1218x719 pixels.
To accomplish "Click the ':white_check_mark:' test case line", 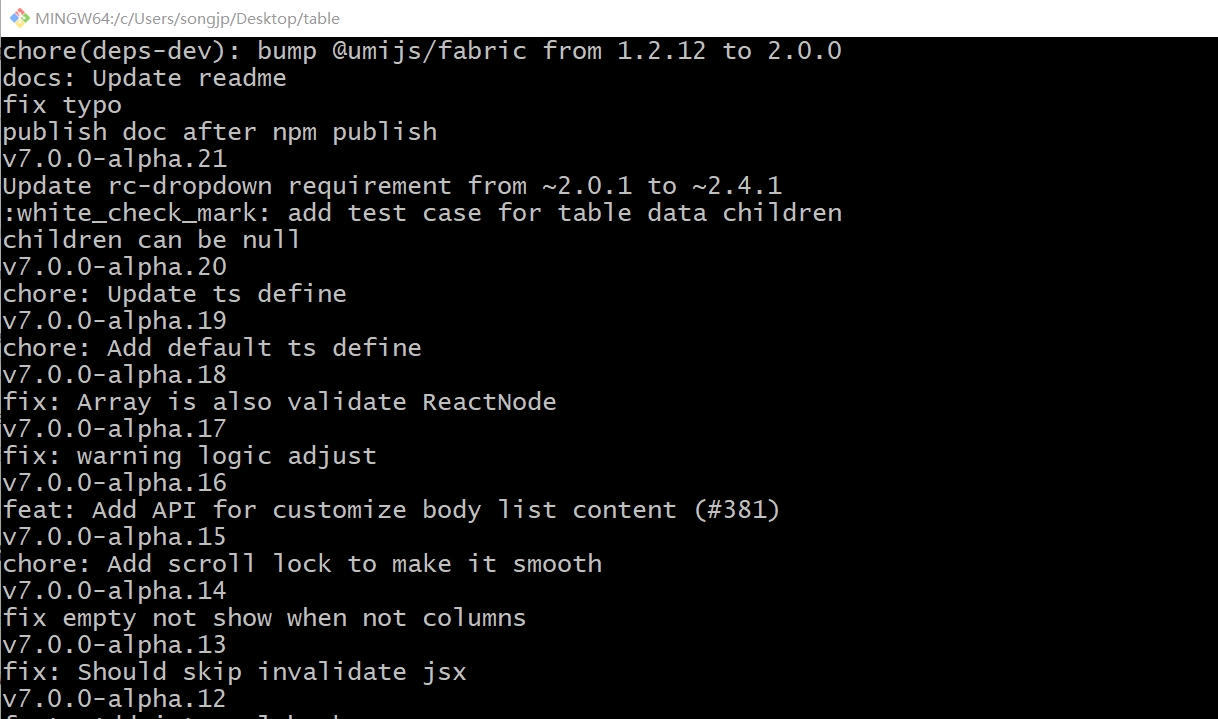I will click(x=421, y=213).
